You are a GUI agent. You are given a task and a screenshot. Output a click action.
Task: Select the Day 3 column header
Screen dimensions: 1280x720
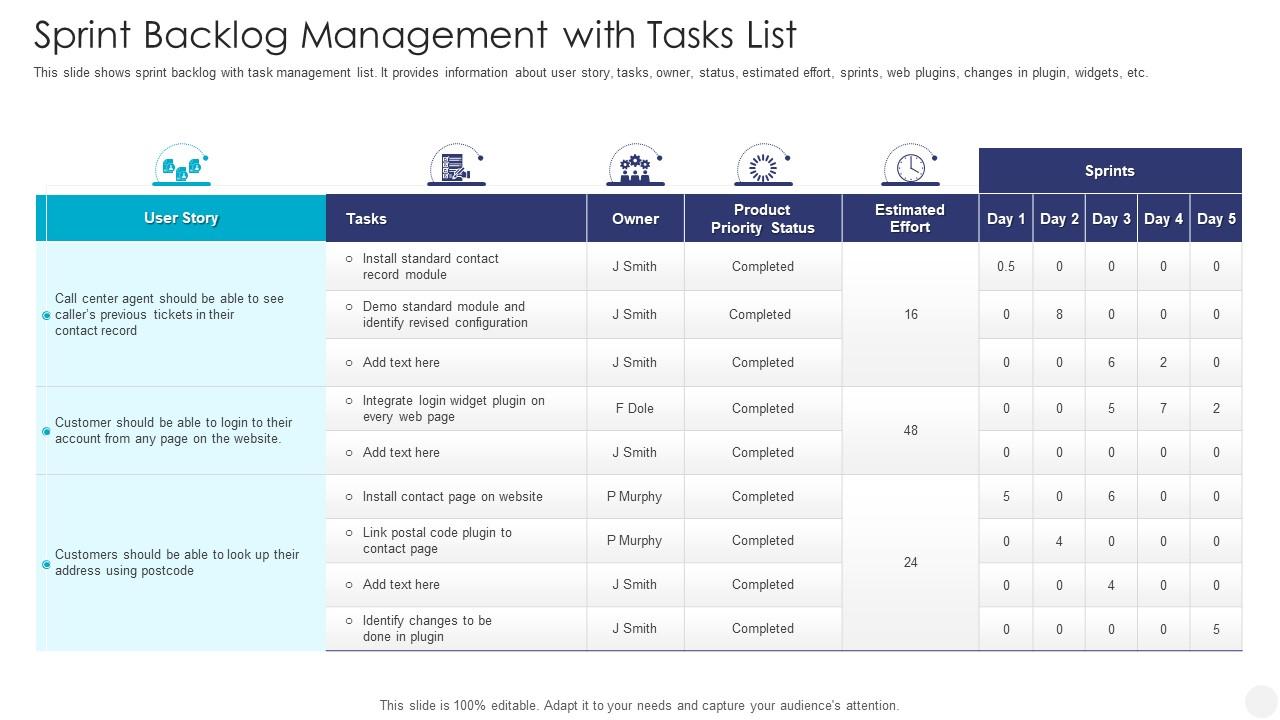point(1111,218)
